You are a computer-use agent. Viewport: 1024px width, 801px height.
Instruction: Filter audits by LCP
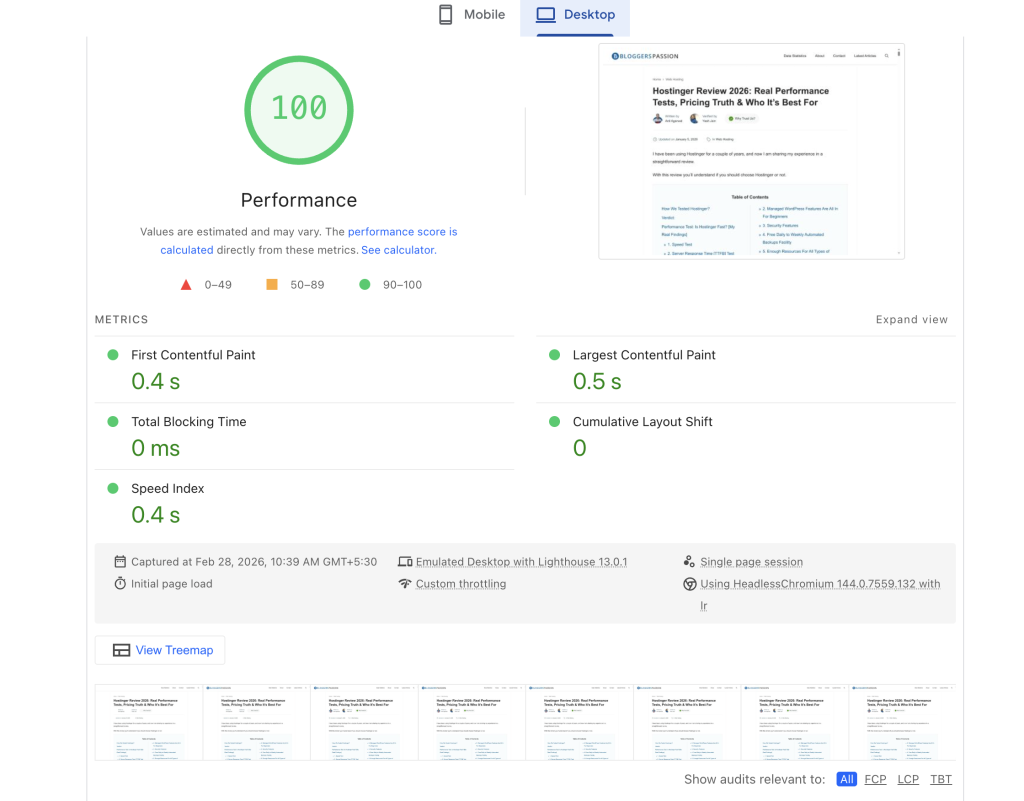908,779
